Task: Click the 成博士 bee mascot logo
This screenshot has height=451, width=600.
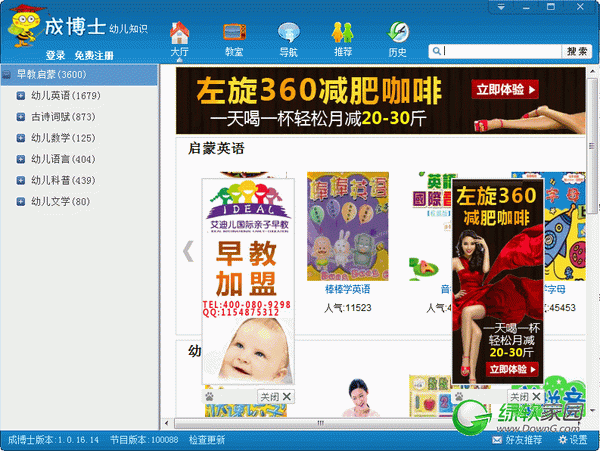Action: (24, 26)
